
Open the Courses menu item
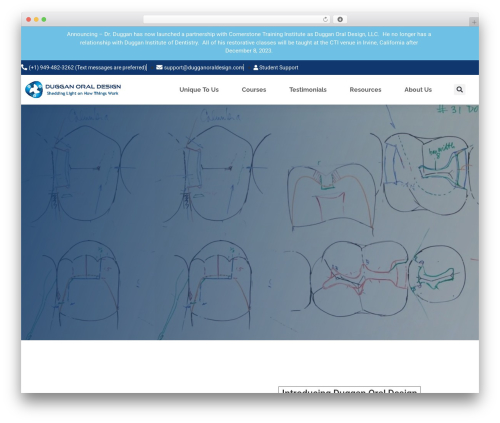click(x=254, y=90)
